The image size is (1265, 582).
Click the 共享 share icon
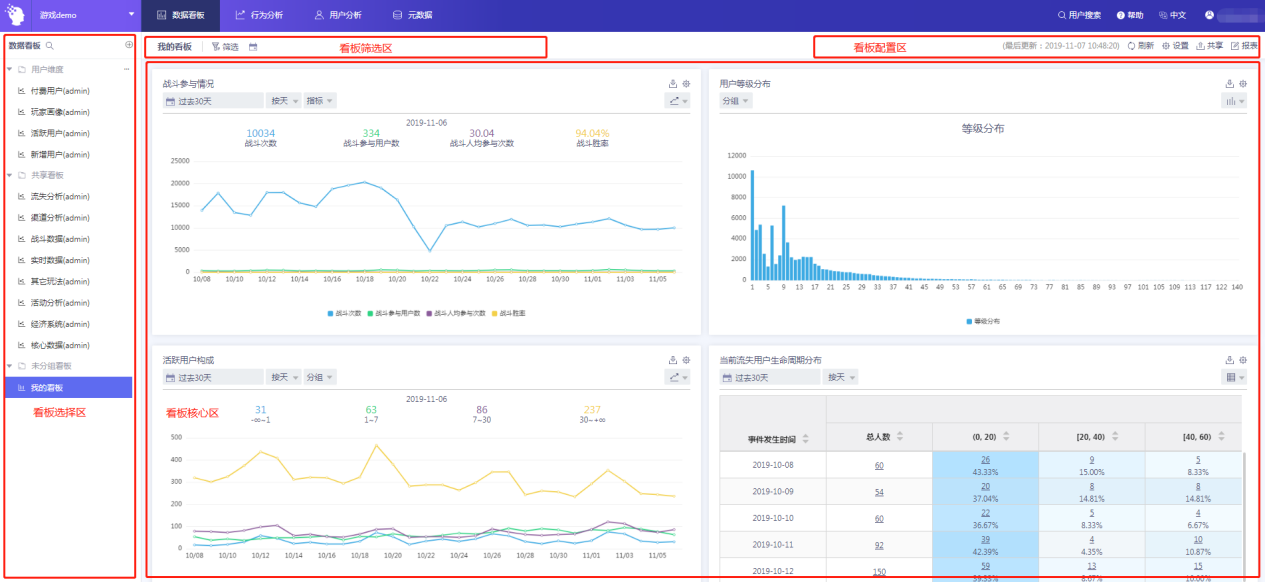coord(1200,46)
